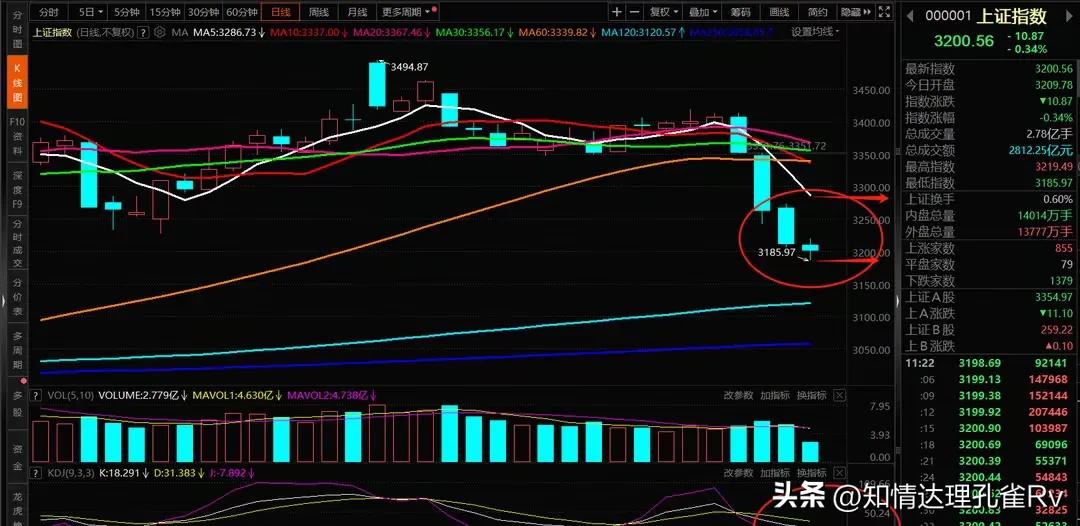Screen dimensions: 1080x526
Task: Collapse the left sidebar with the arrow handle
Action: coord(3,299)
